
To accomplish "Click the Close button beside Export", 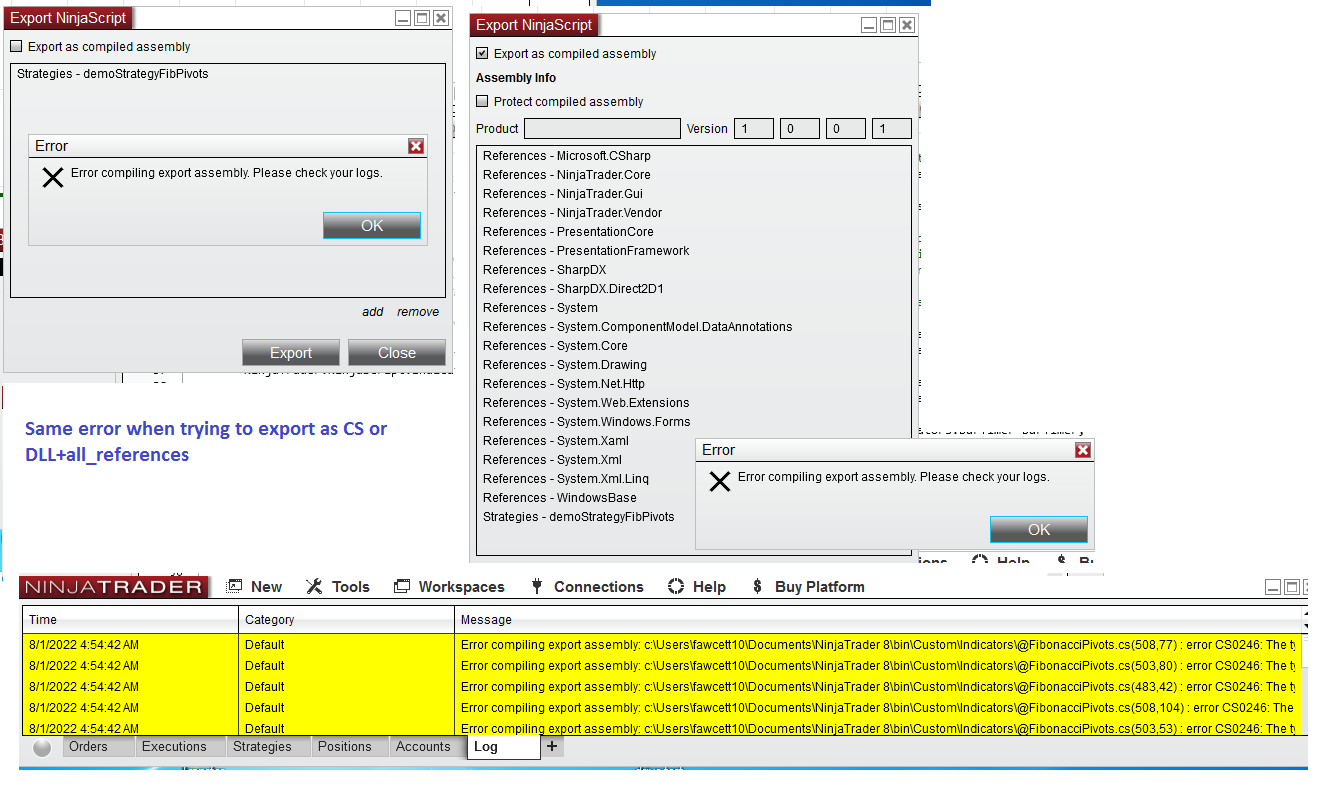I will coord(397,353).
